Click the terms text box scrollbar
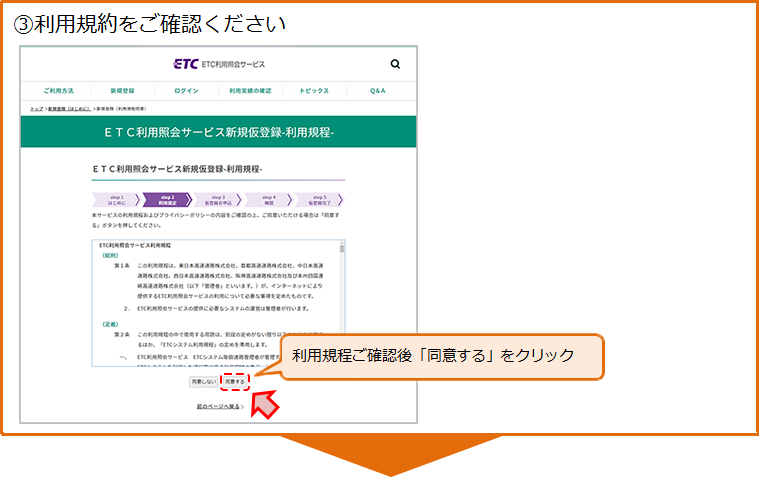759x500 pixels. [x=341, y=300]
